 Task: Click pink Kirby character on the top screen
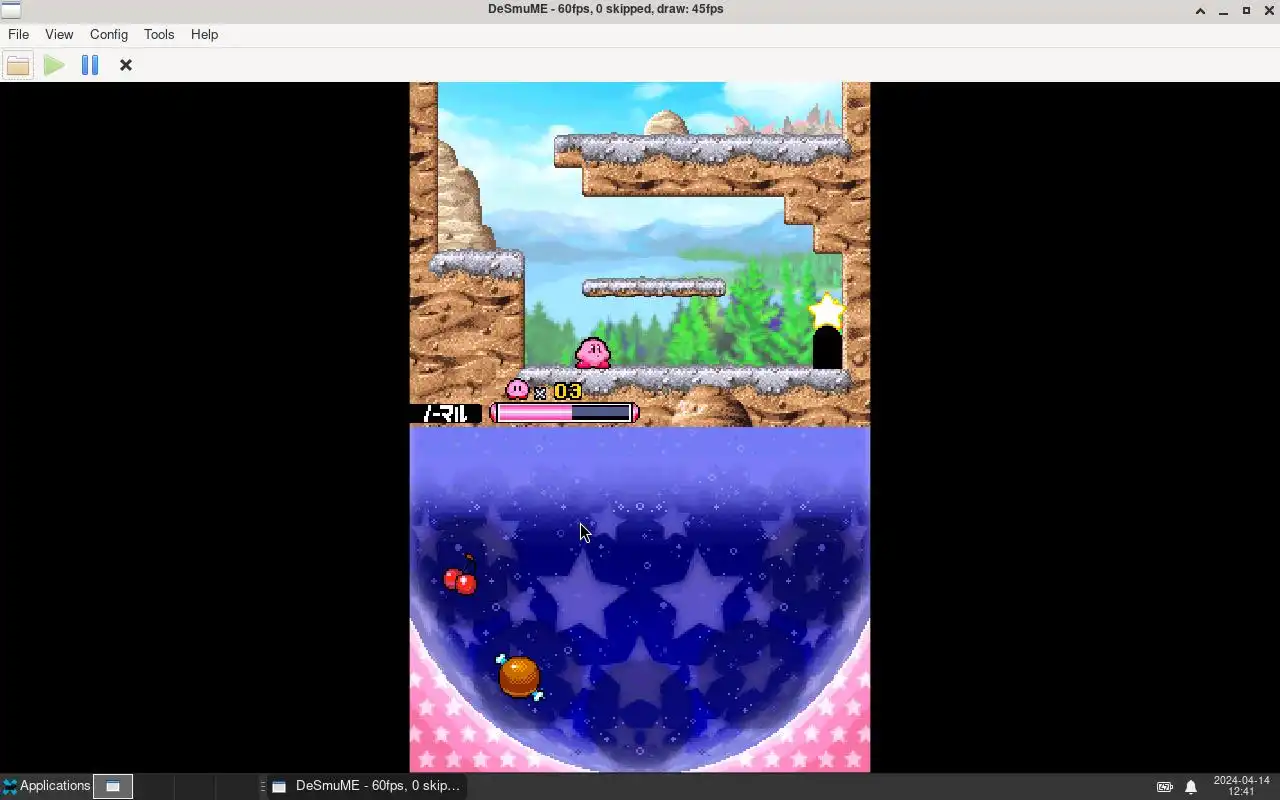(593, 352)
